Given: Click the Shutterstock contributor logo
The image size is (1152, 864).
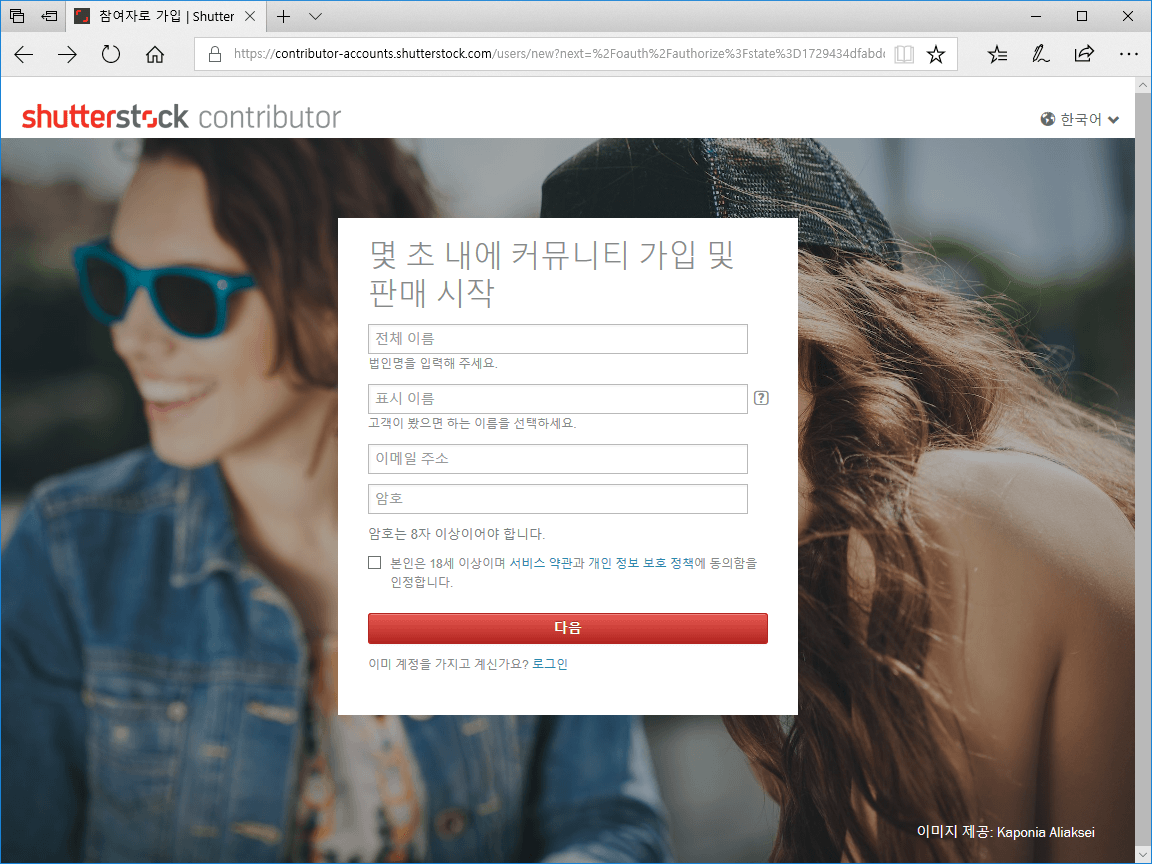Looking at the screenshot, I should (181, 117).
